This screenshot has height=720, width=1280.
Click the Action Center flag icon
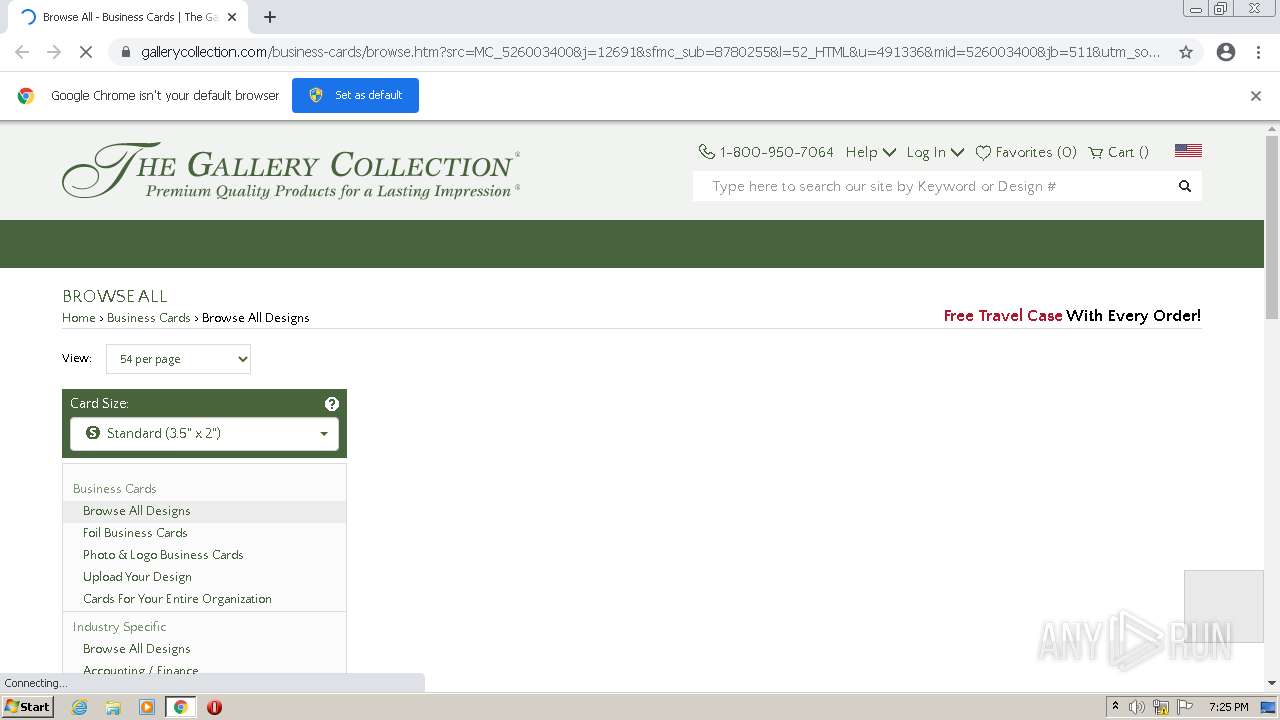(1185, 707)
